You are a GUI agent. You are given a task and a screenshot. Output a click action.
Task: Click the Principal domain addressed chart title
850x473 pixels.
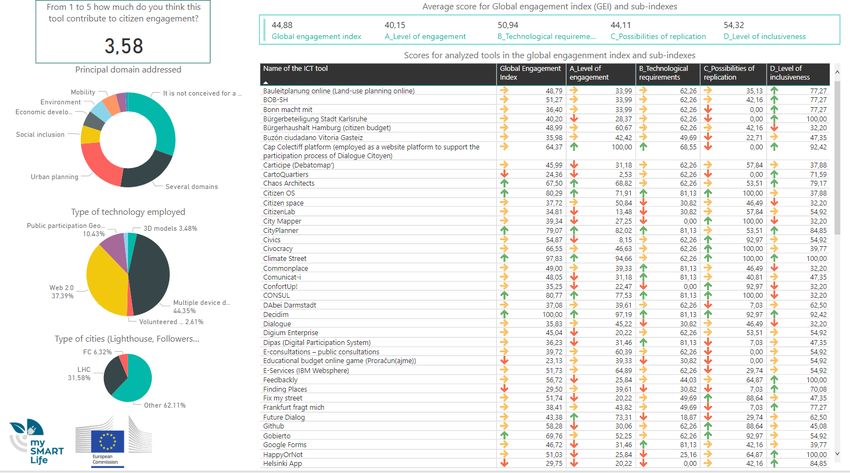[x=128, y=70]
